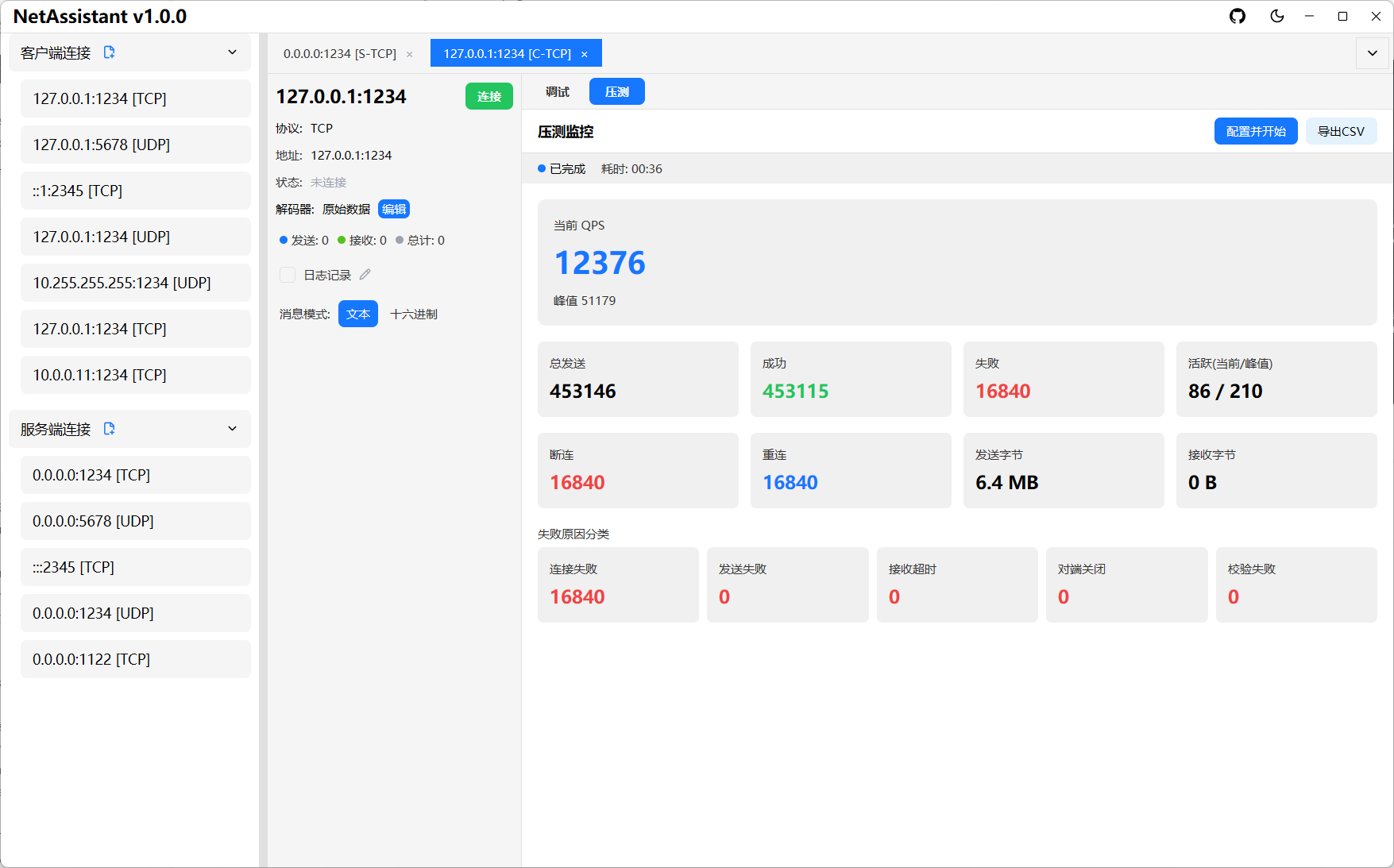
Task: Click the 峰值 51179 peak label
Action: click(x=585, y=300)
